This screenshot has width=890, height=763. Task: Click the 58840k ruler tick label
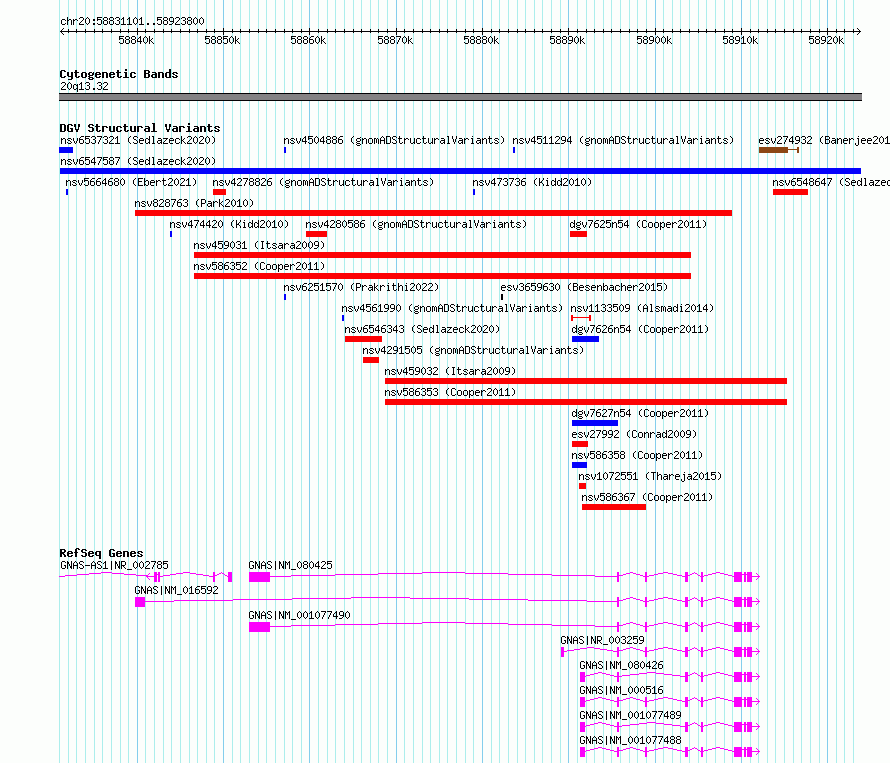[x=136, y=40]
